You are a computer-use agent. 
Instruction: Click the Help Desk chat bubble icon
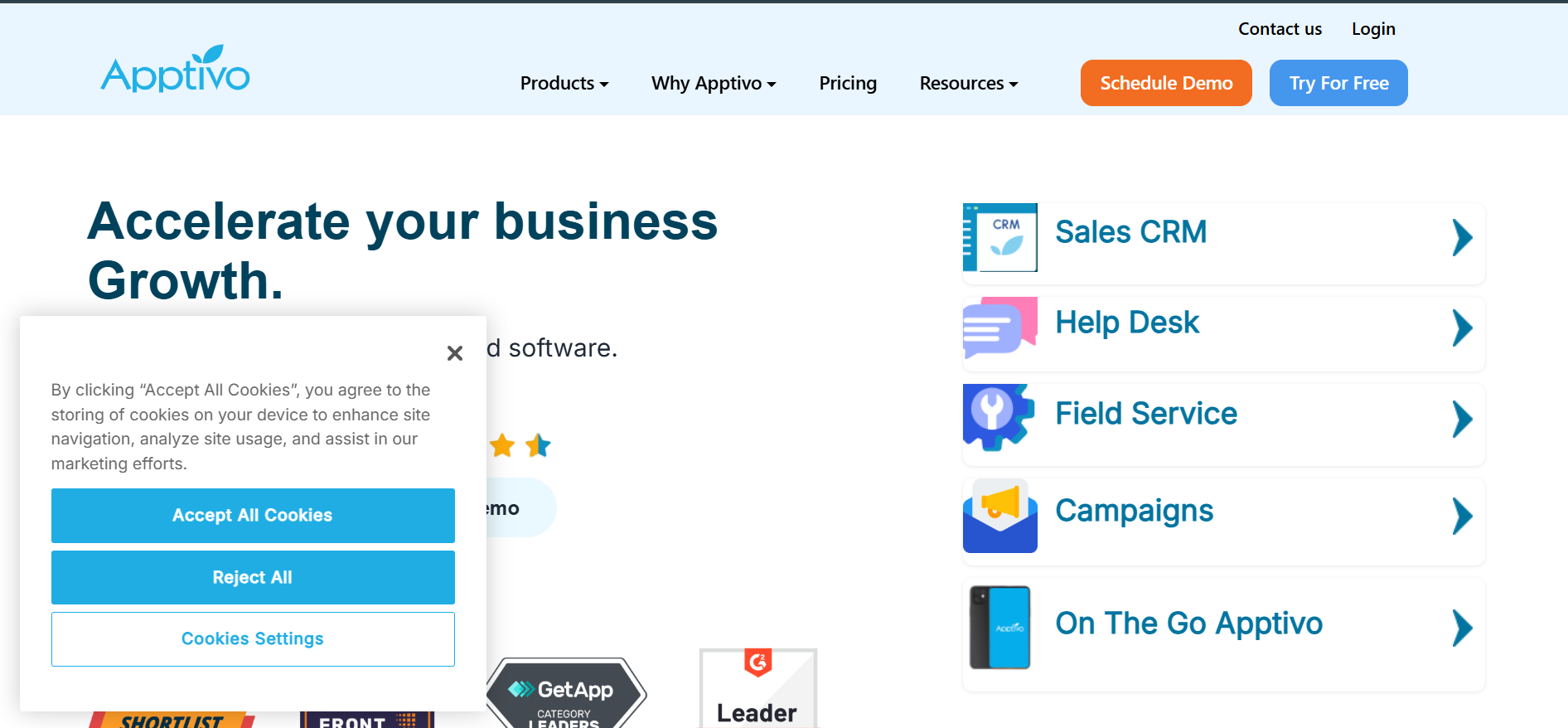[x=1000, y=328]
